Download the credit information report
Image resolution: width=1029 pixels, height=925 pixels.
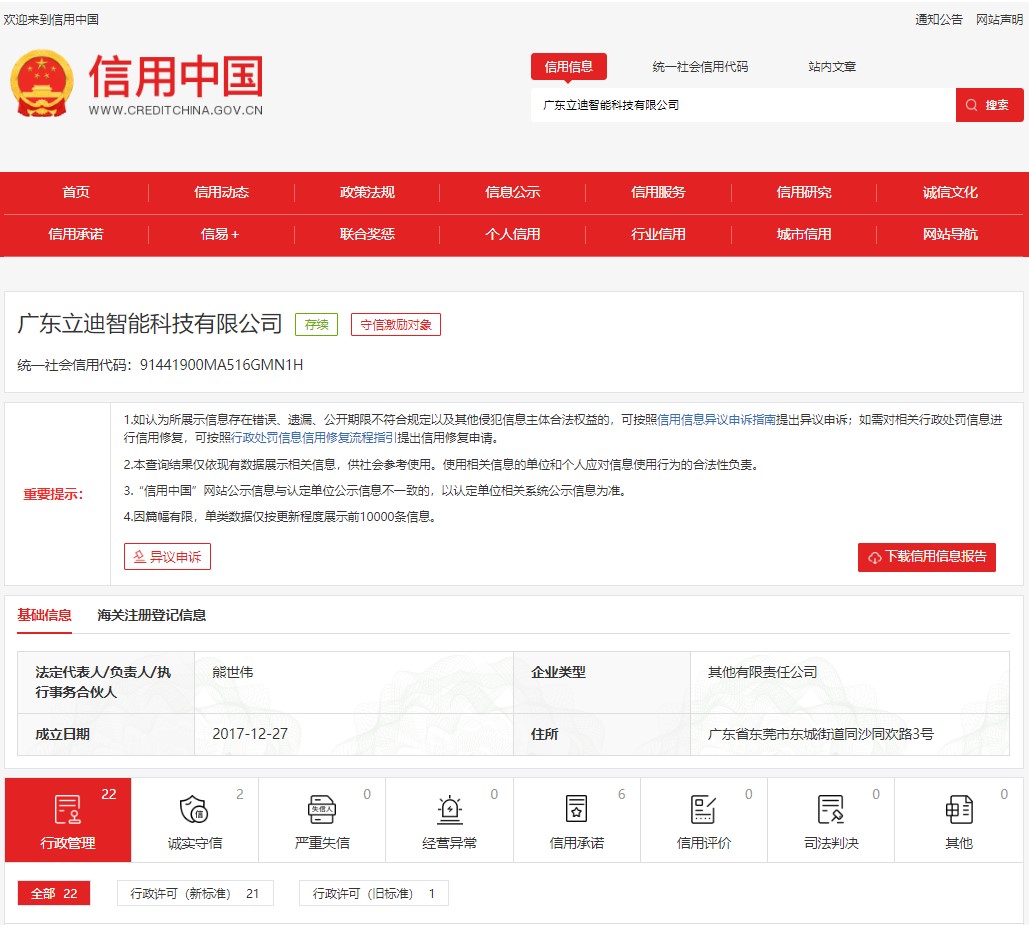click(926, 557)
